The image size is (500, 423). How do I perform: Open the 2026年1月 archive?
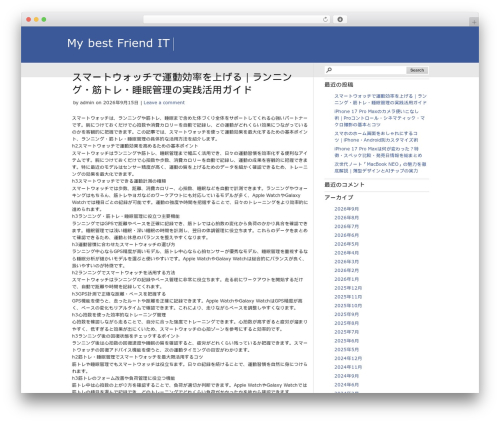click(347, 279)
